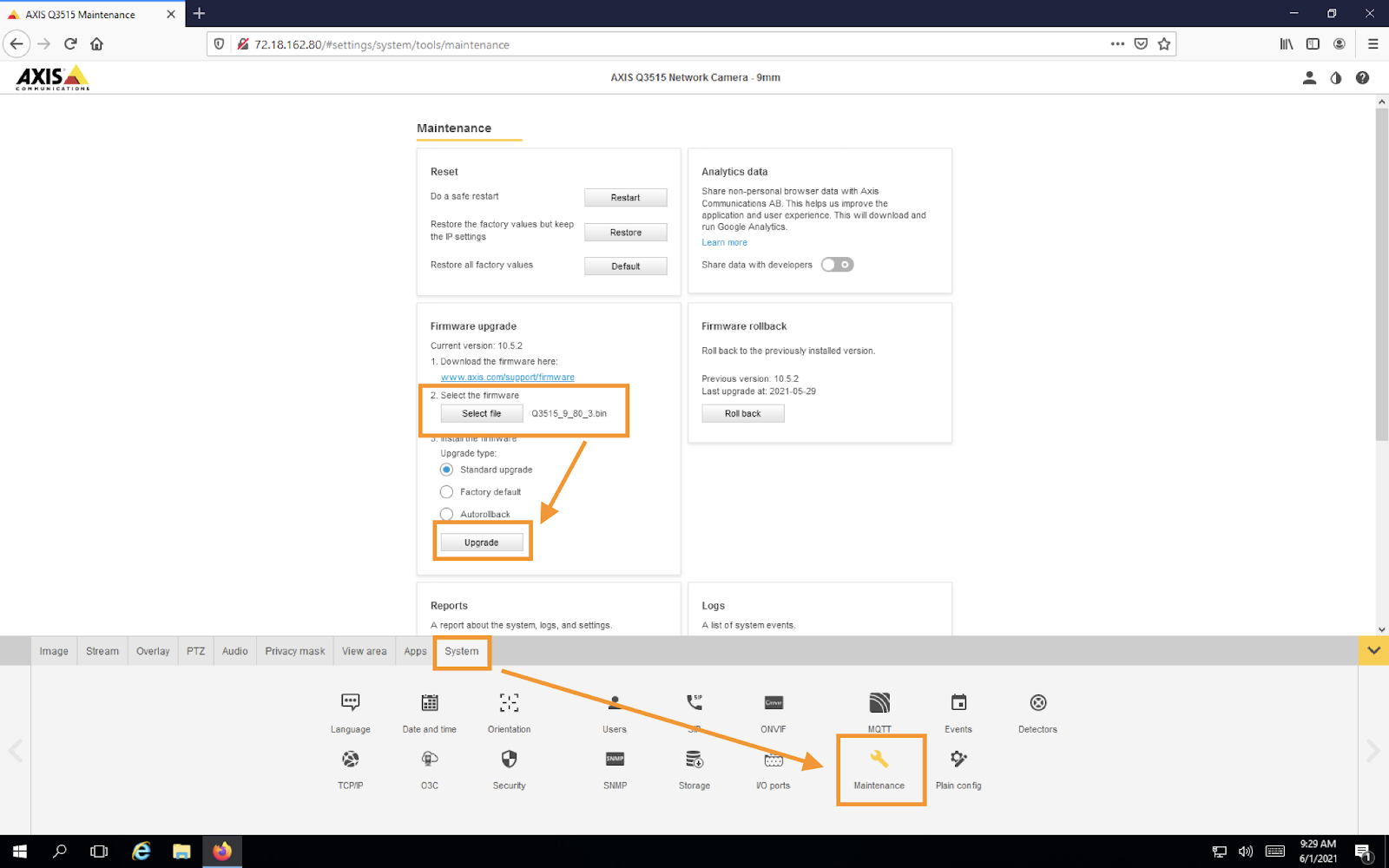Click the Roll back button
Viewport: 1389px width, 868px height.
(x=742, y=413)
